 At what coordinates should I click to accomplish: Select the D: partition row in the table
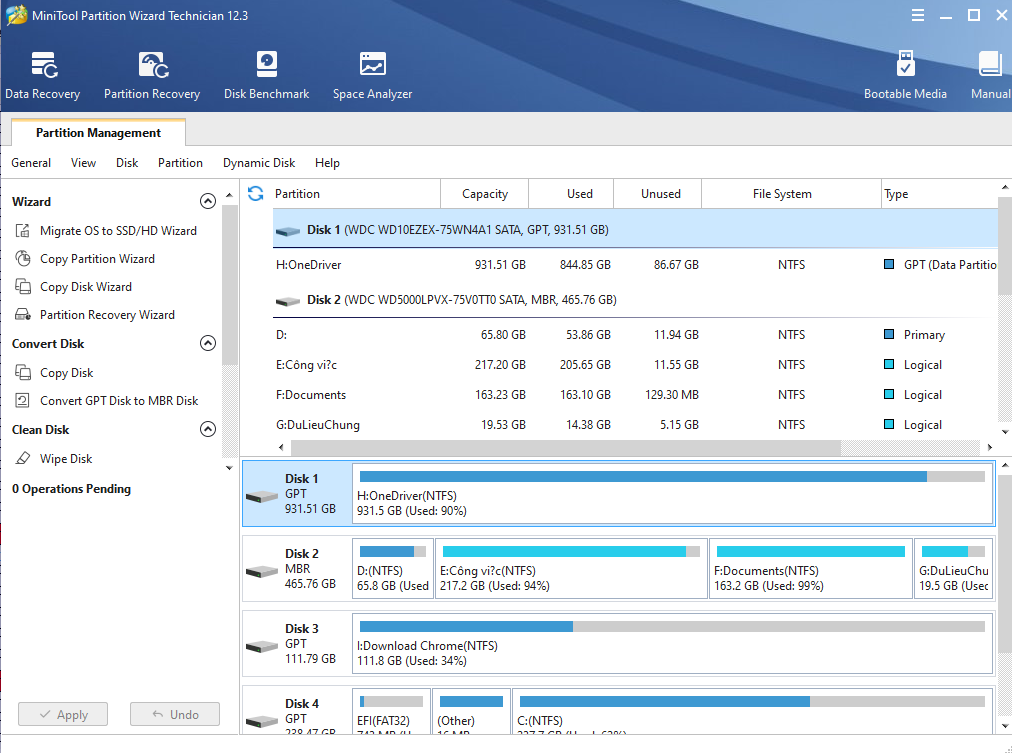point(635,334)
